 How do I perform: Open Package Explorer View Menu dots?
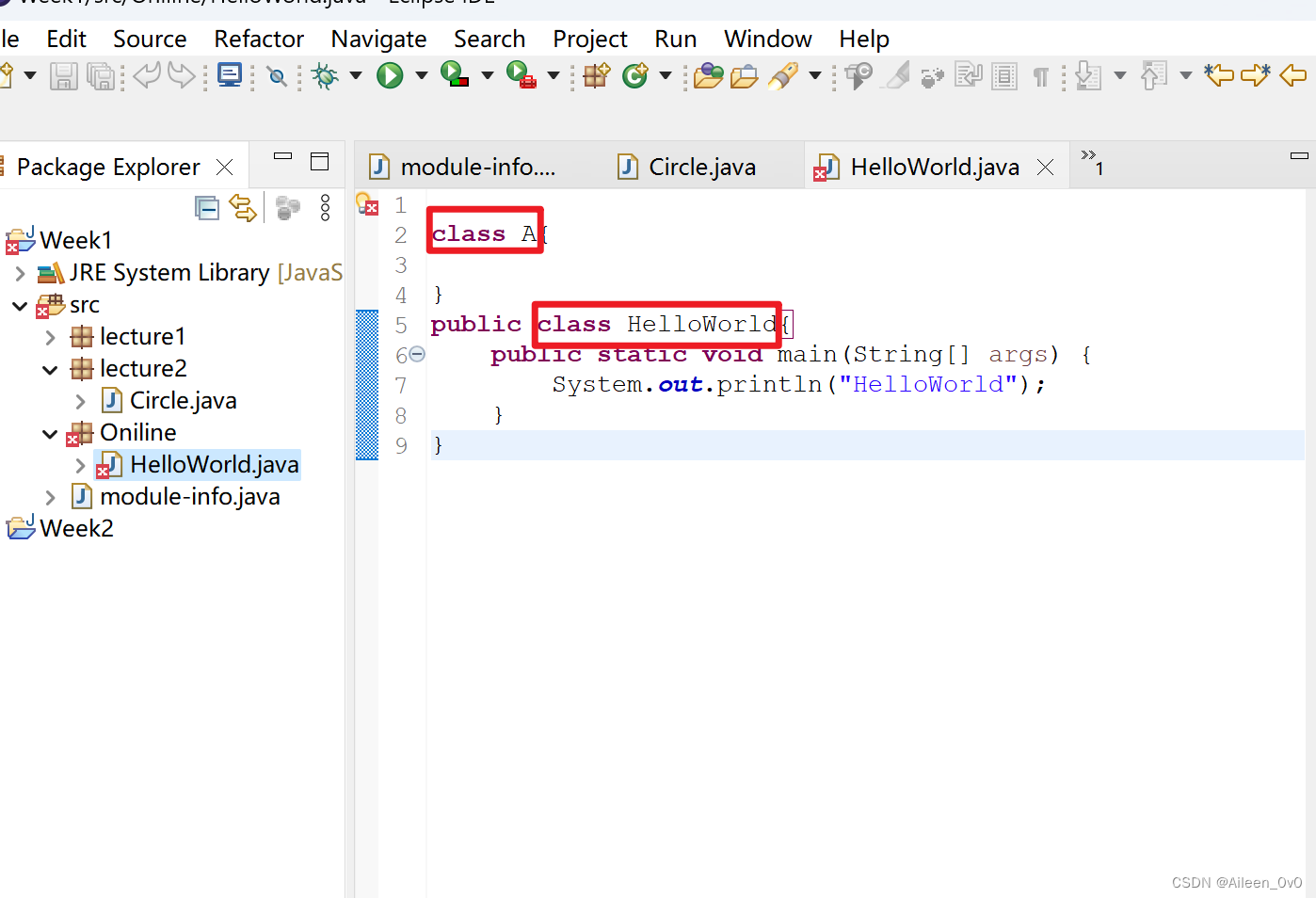(x=325, y=207)
